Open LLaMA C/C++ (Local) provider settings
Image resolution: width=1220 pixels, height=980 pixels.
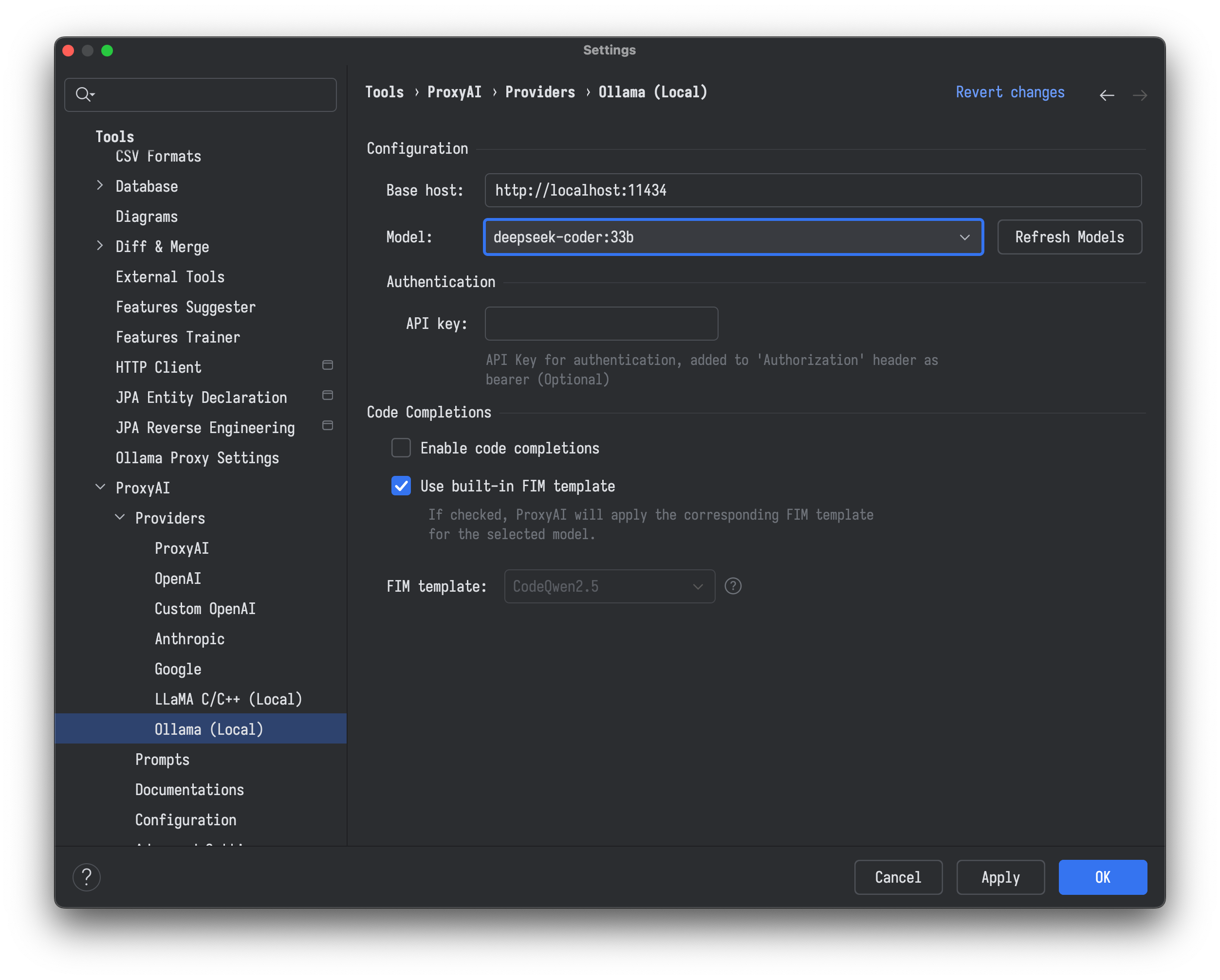[228, 699]
